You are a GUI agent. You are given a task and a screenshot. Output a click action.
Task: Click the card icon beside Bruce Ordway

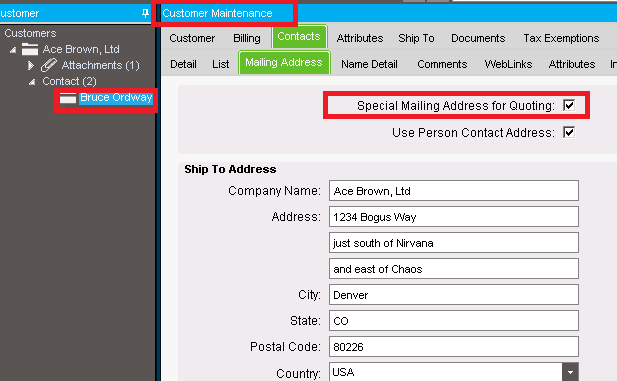pyautogui.click(x=68, y=98)
